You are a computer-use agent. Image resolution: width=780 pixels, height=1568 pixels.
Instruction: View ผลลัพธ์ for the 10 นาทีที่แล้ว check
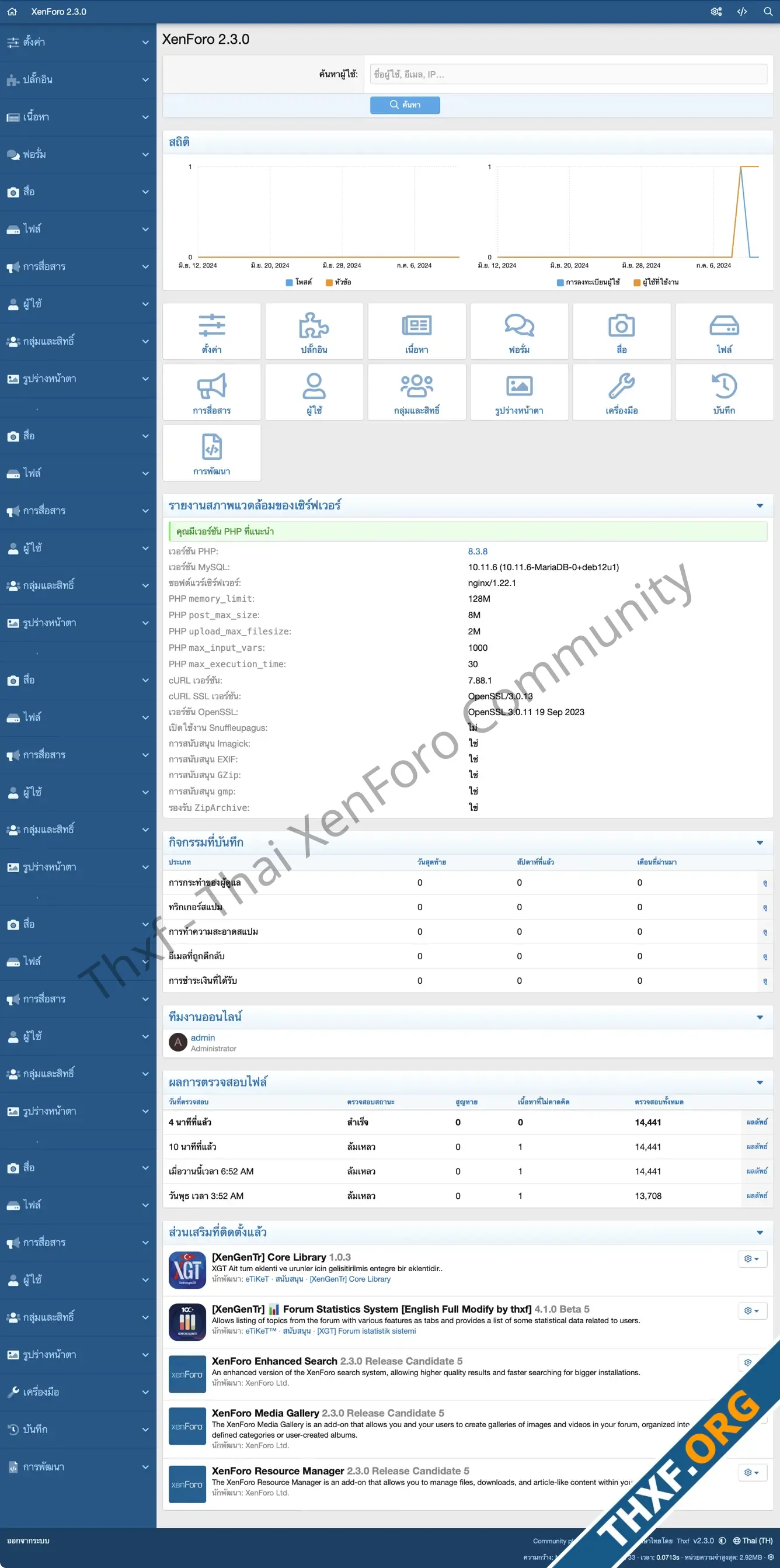tap(757, 1146)
